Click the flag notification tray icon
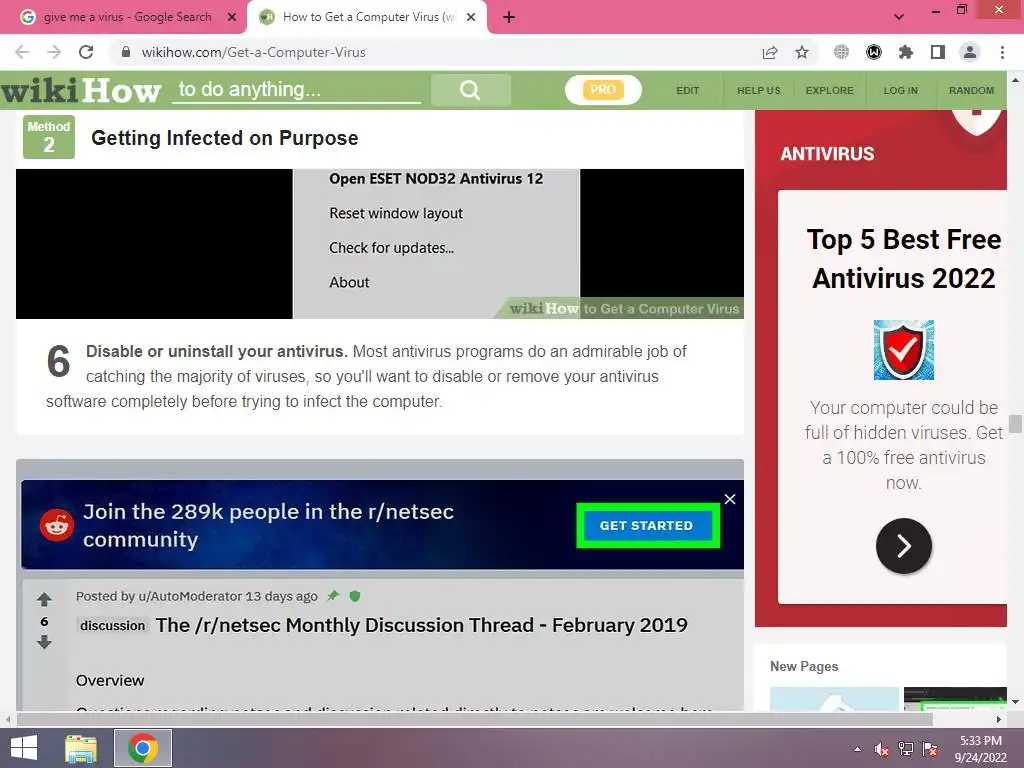The width and height of the screenshot is (1024, 768). 930,749
